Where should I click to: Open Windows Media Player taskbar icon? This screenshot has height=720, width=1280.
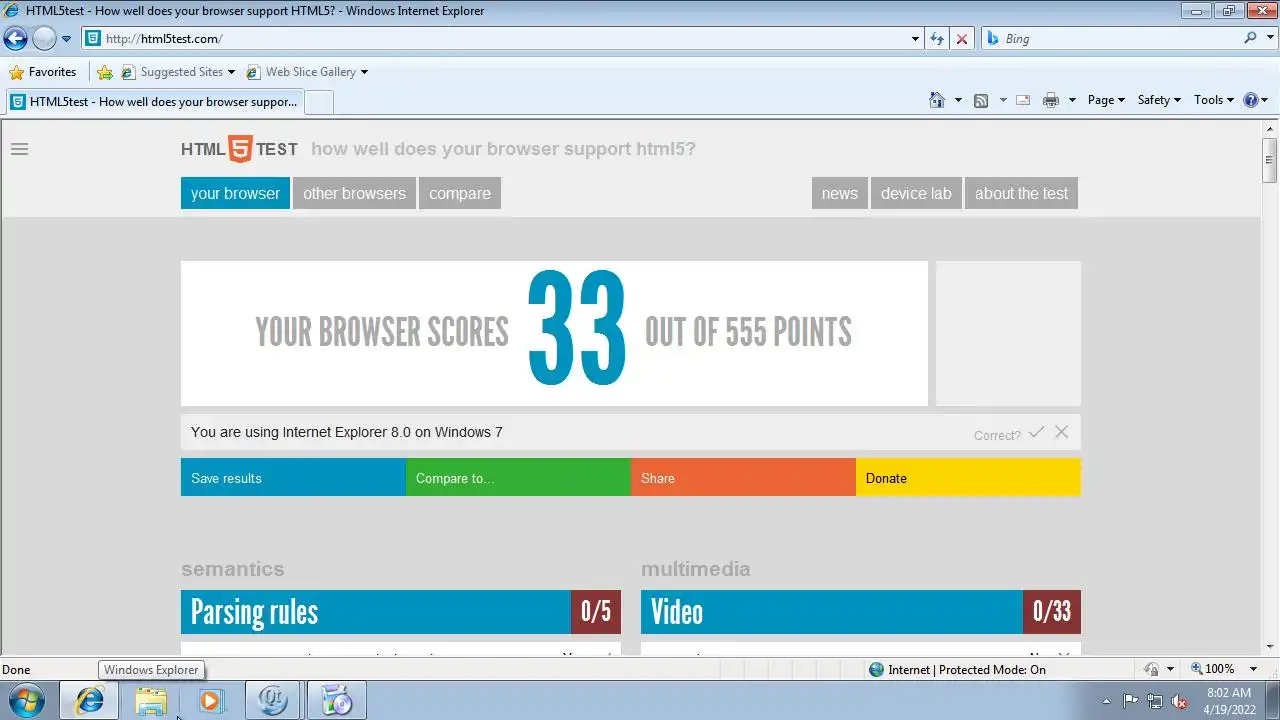pos(211,701)
